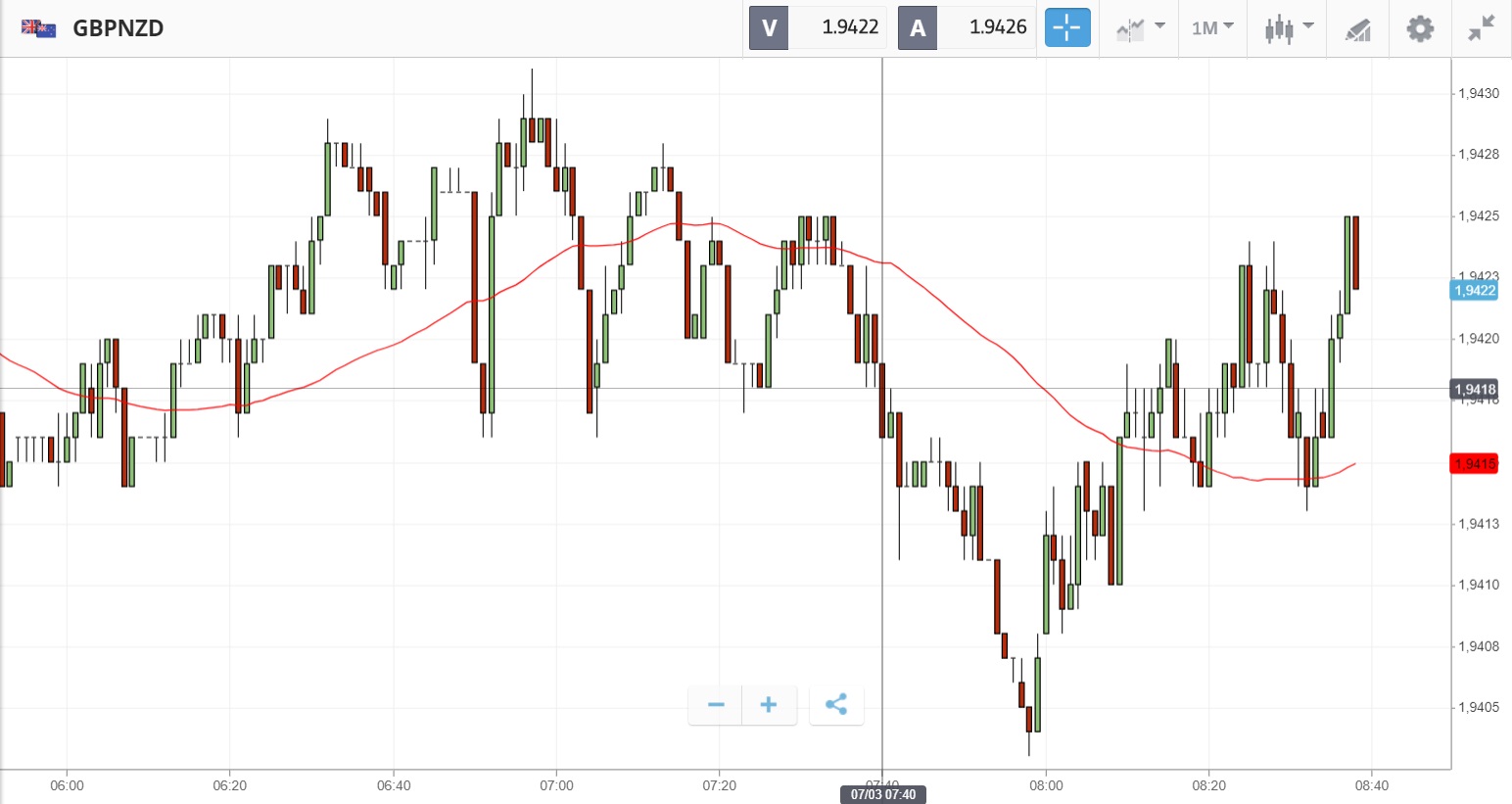Image resolution: width=1512 pixels, height=804 pixels.
Task: Click the GBPNZD instrument name
Action: pos(118,27)
